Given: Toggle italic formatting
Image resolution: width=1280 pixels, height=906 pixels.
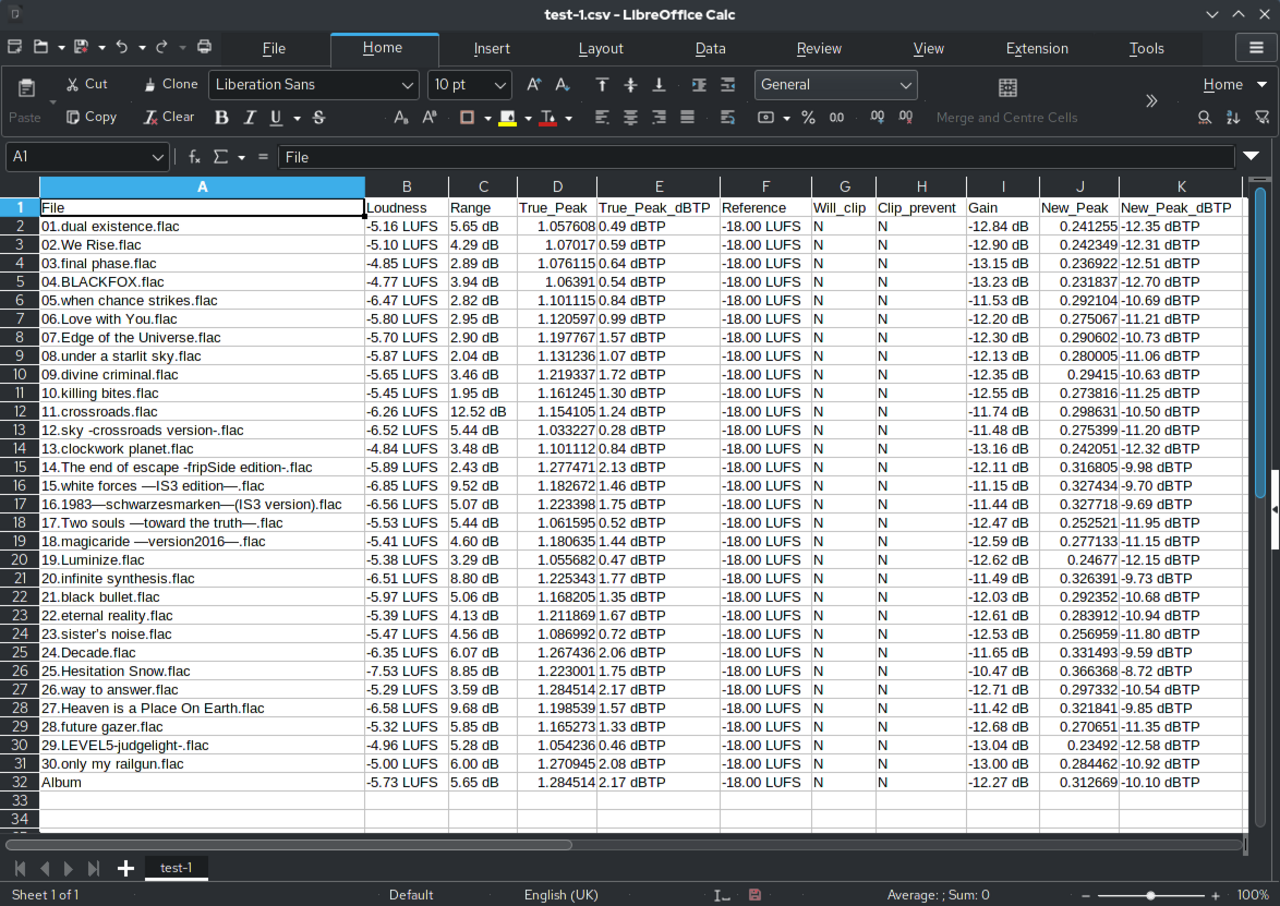Looking at the screenshot, I should coord(248,117).
